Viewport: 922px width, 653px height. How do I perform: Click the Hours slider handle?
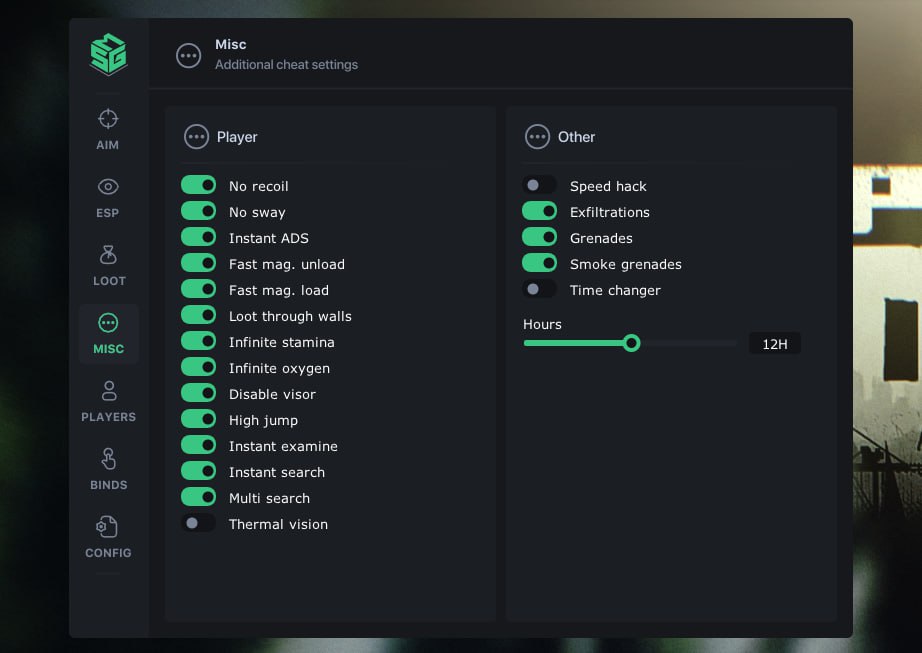point(631,343)
